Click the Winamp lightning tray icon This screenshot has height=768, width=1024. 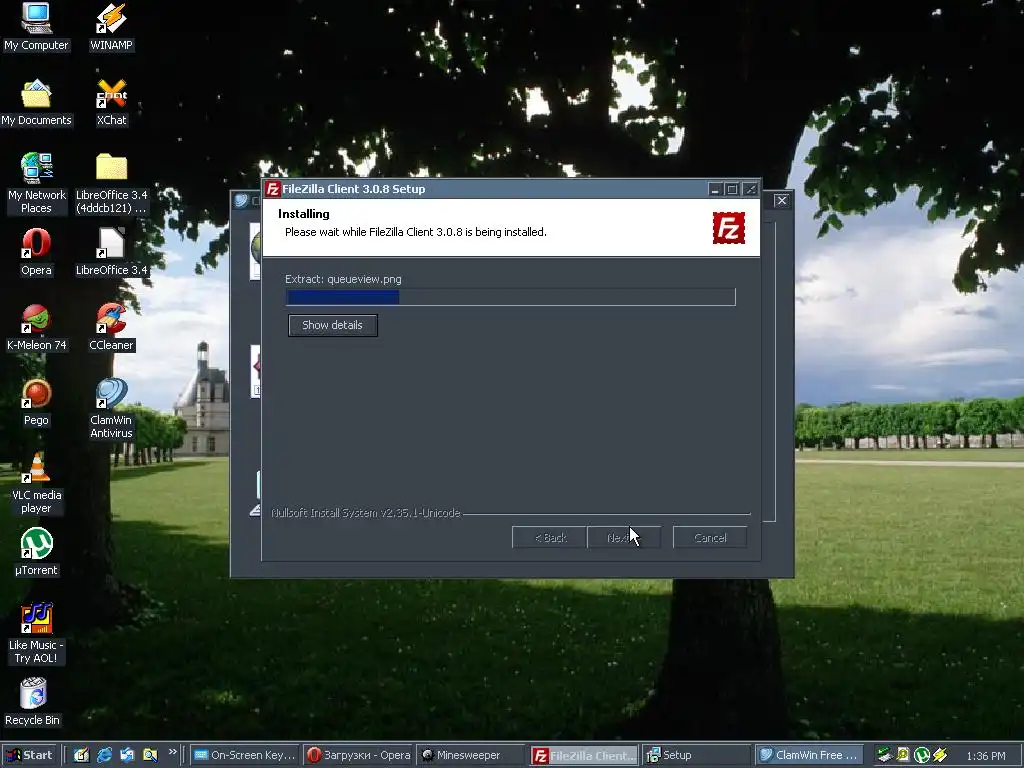(x=940, y=755)
